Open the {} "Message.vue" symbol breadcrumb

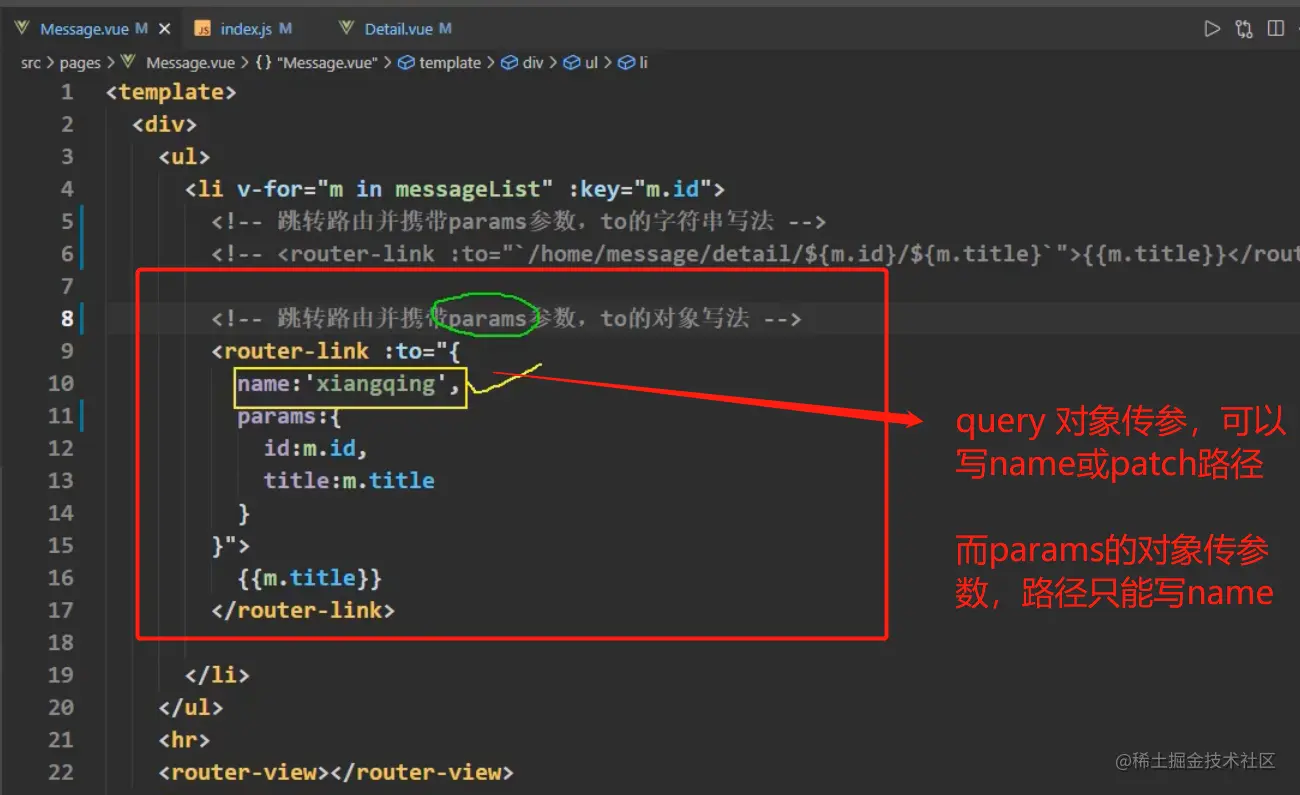click(317, 62)
